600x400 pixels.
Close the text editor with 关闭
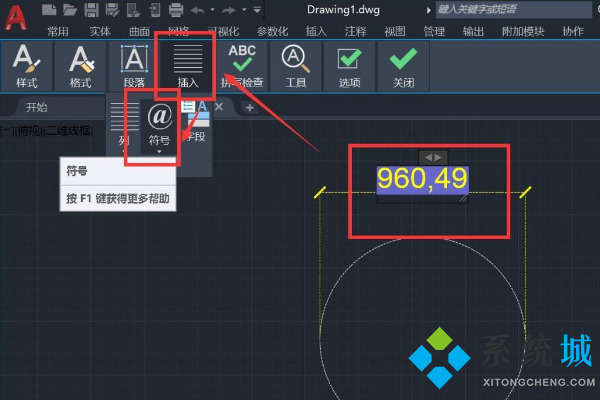tap(404, 67)
